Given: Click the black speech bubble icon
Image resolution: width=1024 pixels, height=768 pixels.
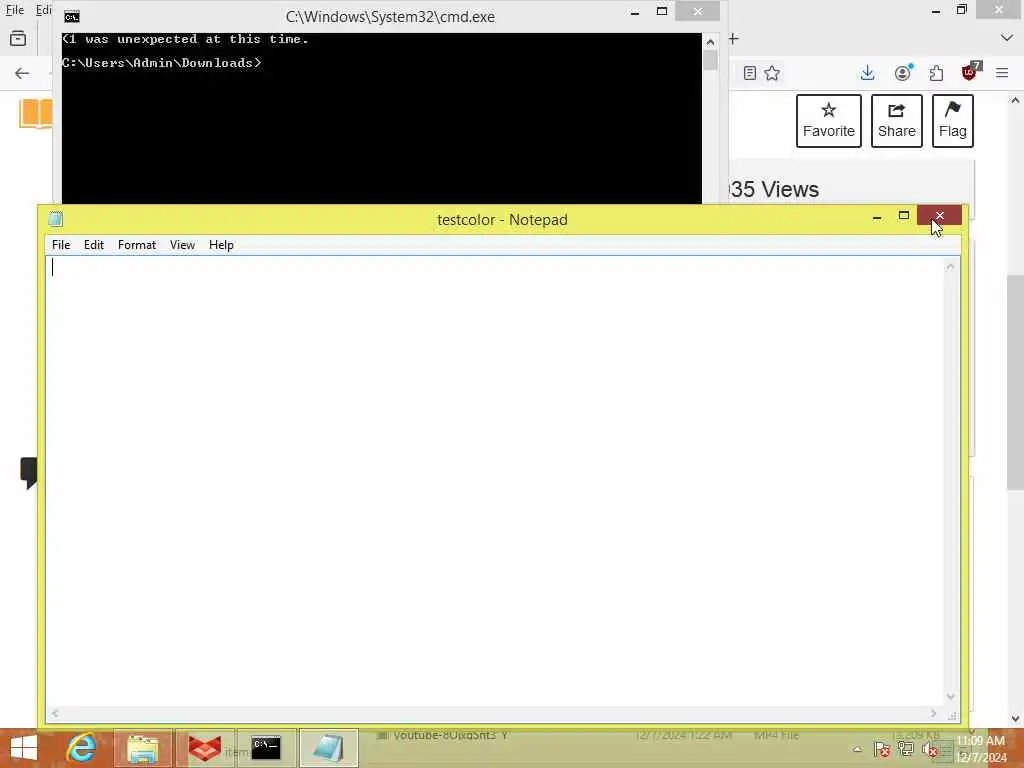Looking at the screenshot, I should tap(28, 473).
